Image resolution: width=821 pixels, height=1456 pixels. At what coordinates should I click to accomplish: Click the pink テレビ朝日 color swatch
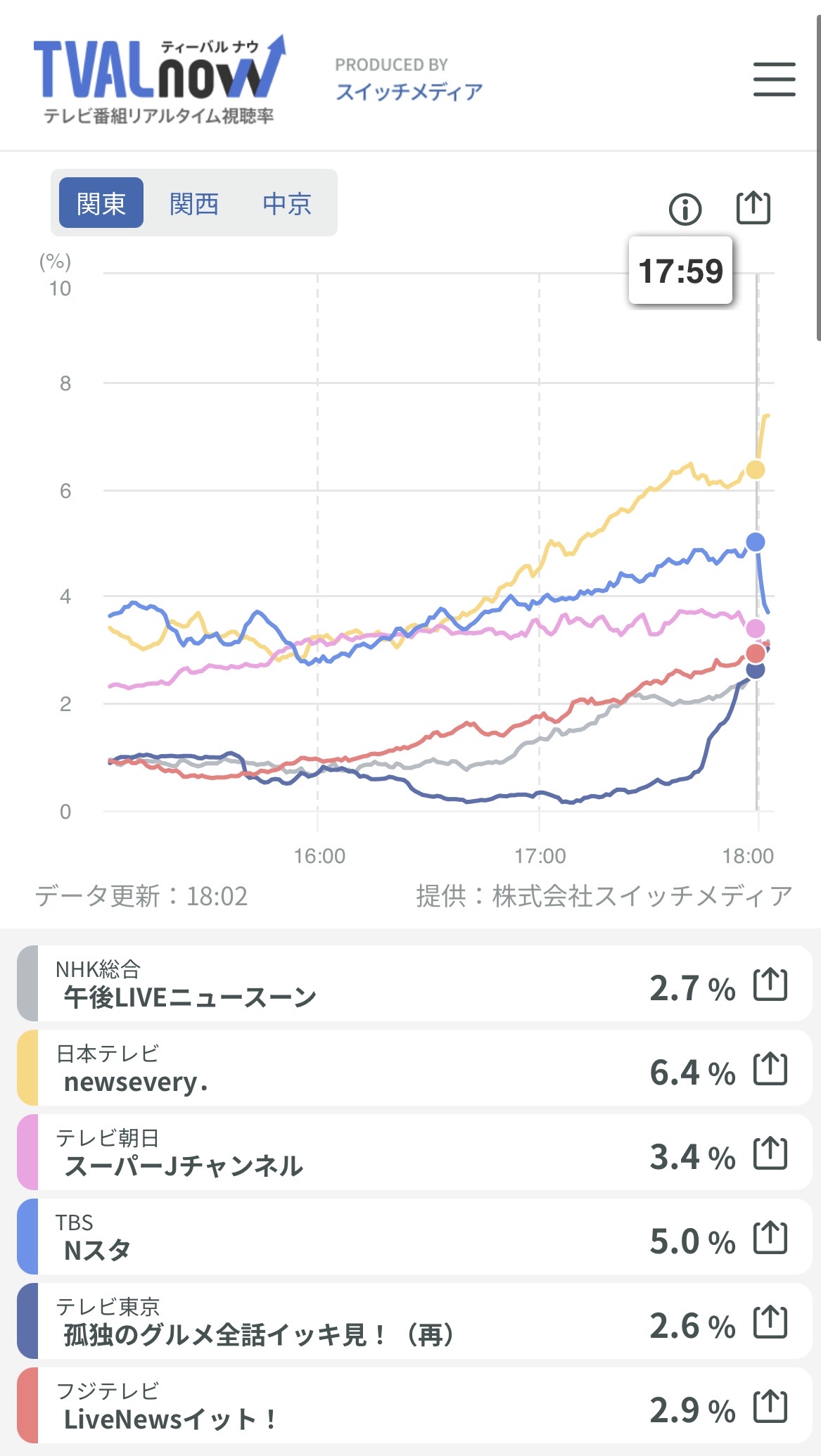point(27,1152)
